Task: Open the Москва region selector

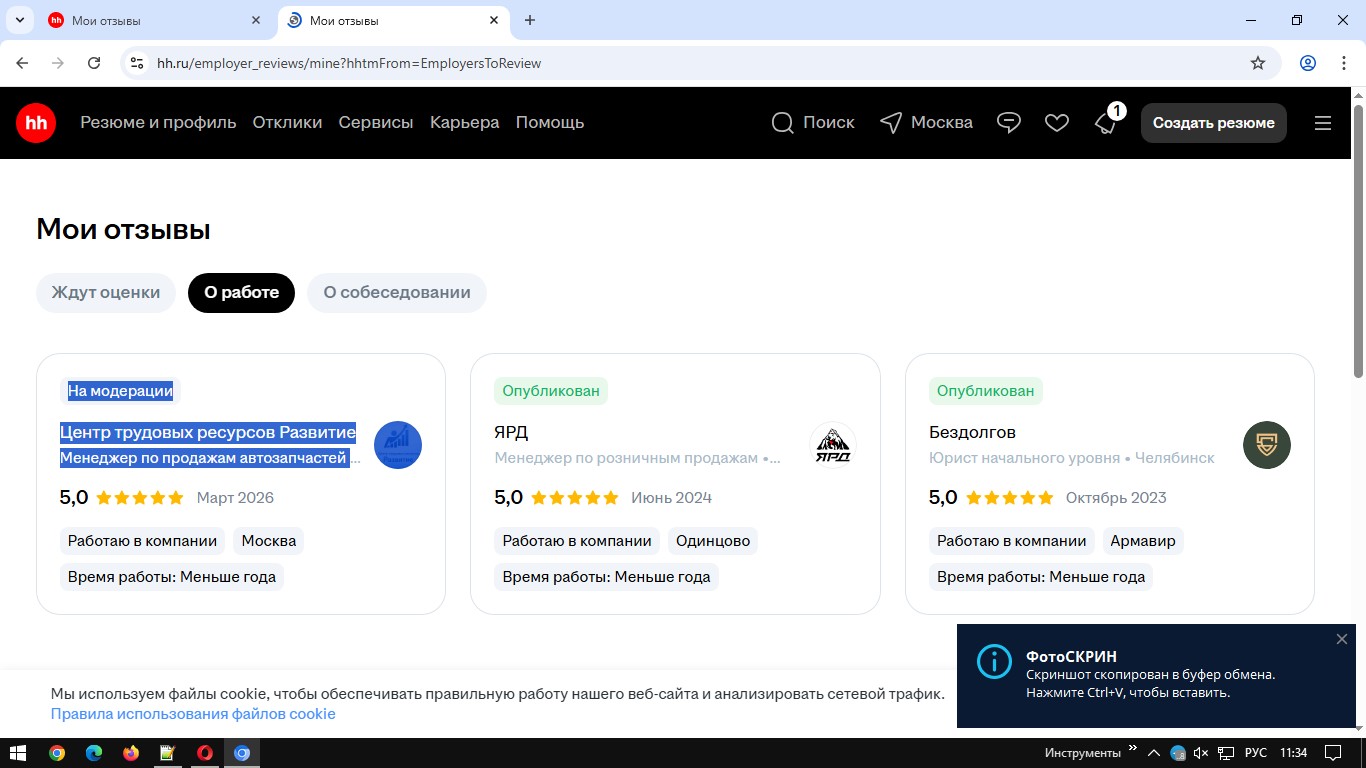Action: click(926, 123)
